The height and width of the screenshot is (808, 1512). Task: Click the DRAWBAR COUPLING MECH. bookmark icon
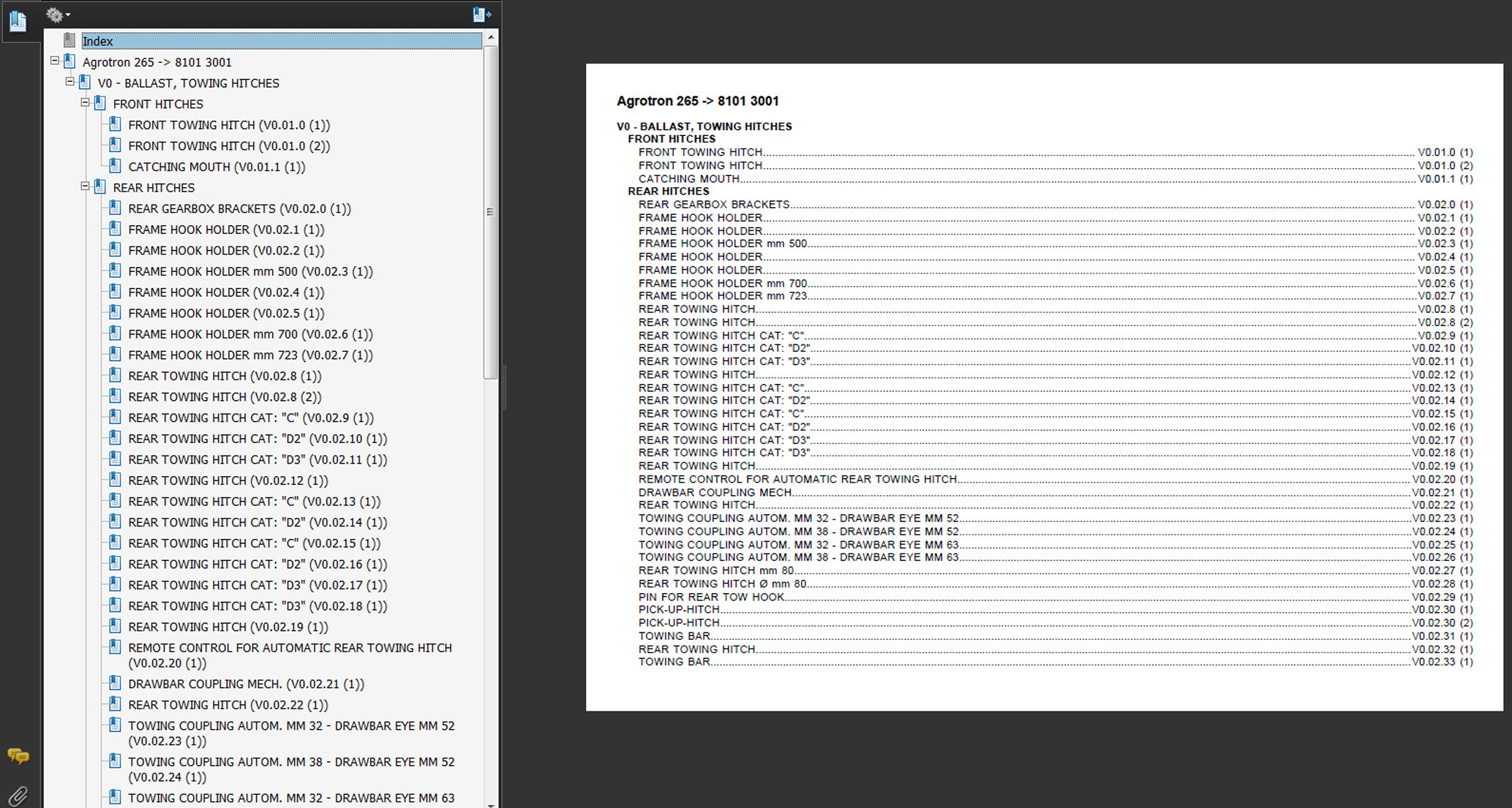[115, 683]
